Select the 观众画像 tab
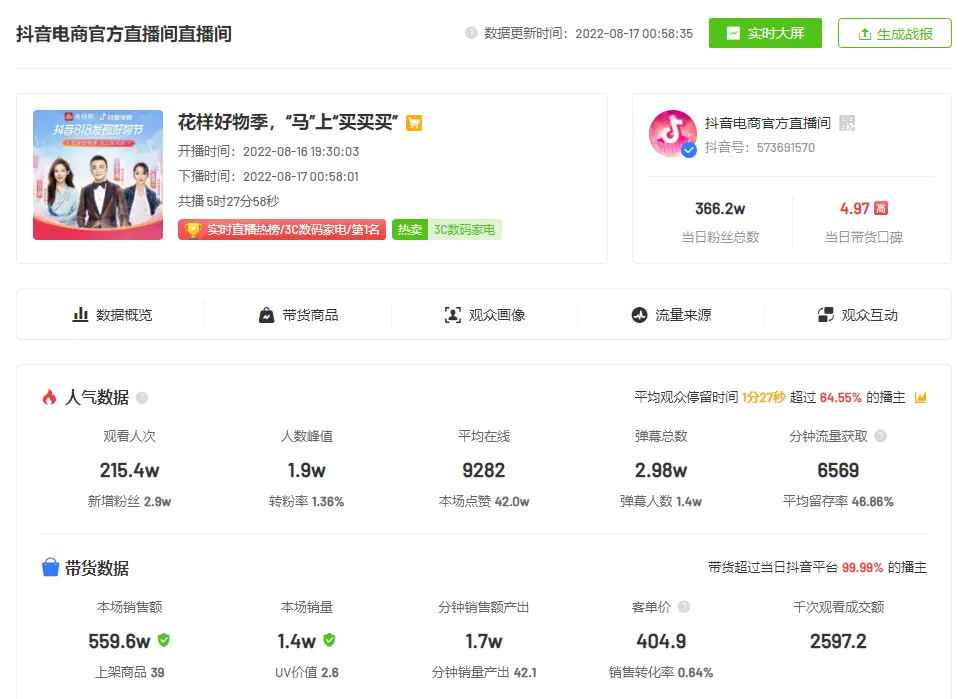The image size is (964, 699). coord(485,315)
